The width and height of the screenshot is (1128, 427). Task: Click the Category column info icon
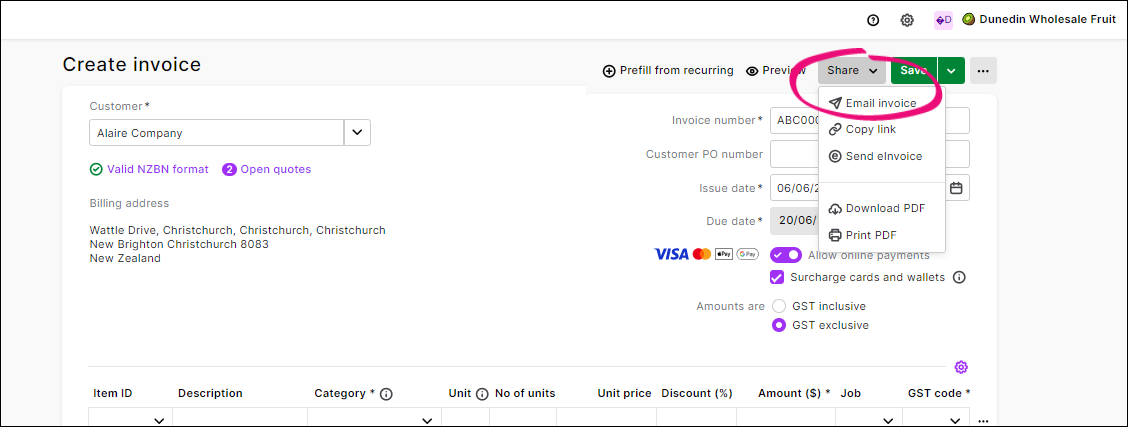point(386,394)
